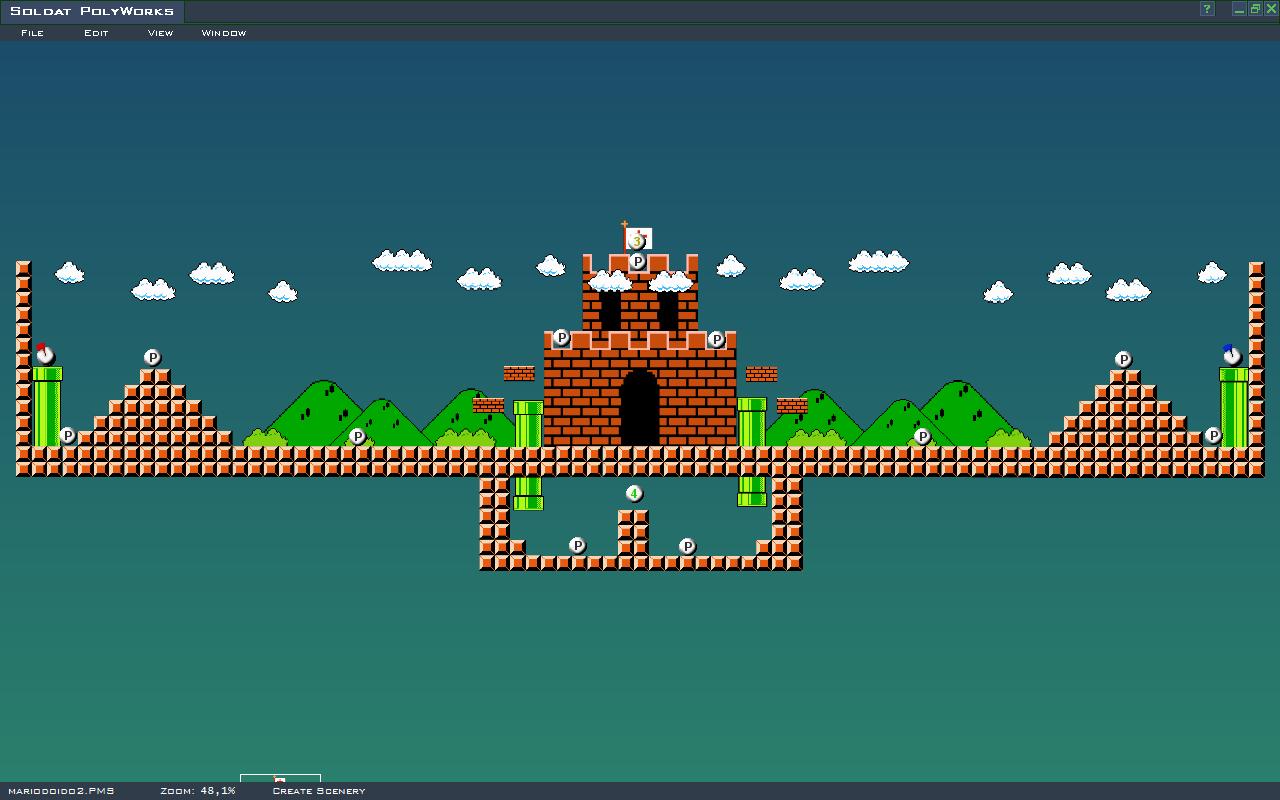Select the red flag spawn marker
This screenshot has height=800, width=1280.
[44, 355]
